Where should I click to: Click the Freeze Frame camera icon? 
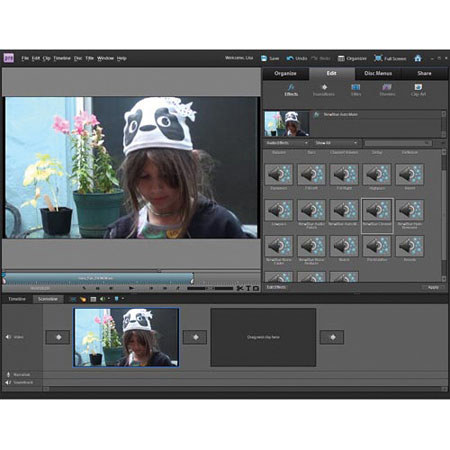point(256,288)
